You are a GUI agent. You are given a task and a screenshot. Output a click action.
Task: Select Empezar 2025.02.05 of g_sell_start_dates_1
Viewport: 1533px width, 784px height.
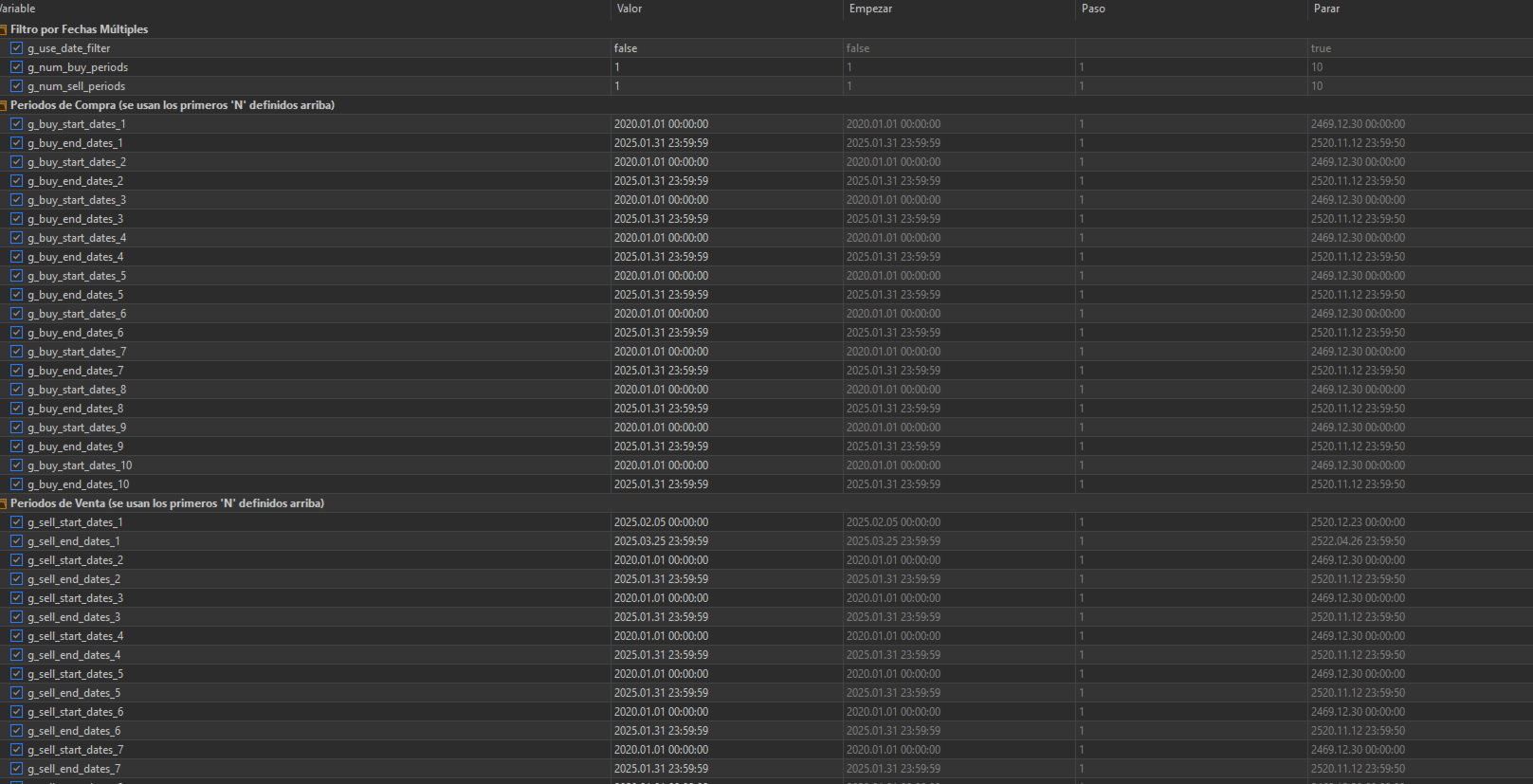click(893, 522)
